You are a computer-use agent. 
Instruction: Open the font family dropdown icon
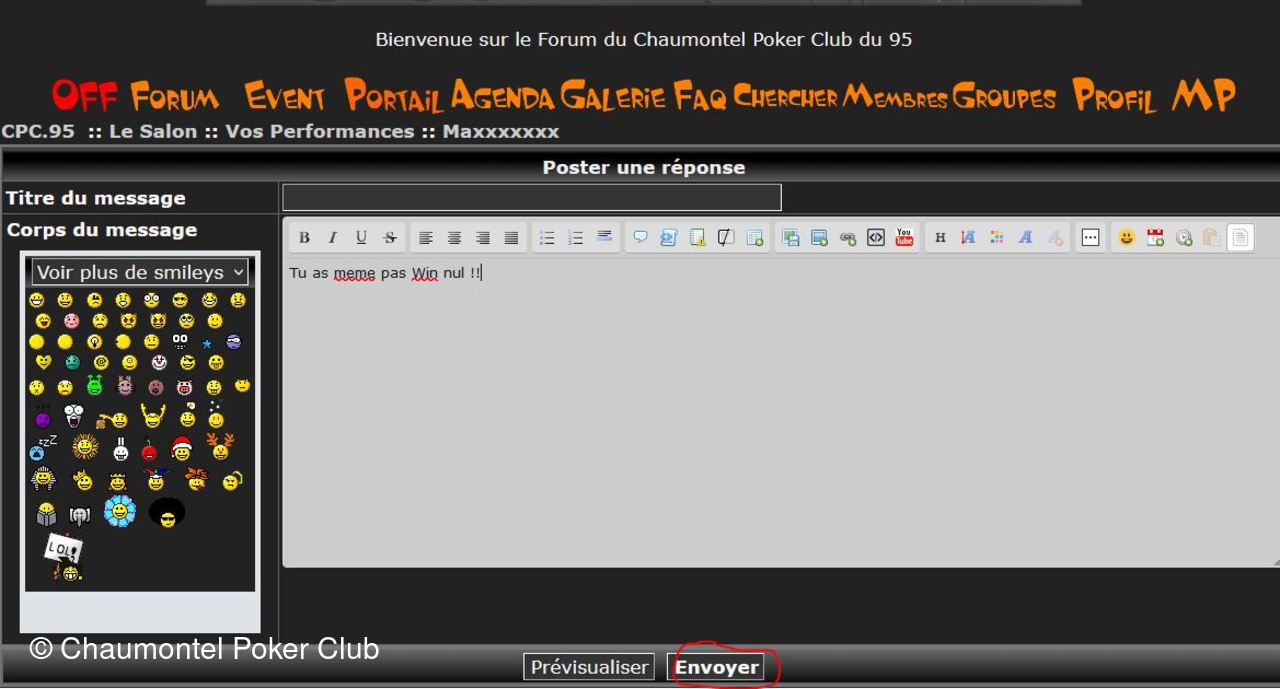[x=1025, y=238]
